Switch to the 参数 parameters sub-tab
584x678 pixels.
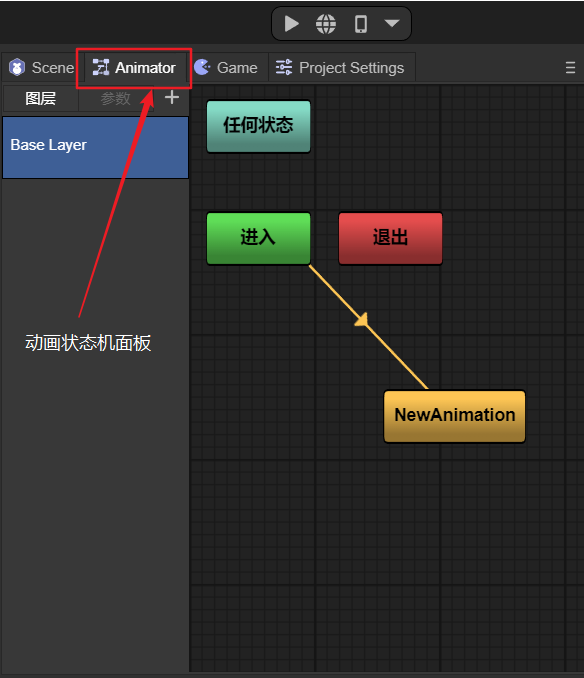[x=115, y=99]
